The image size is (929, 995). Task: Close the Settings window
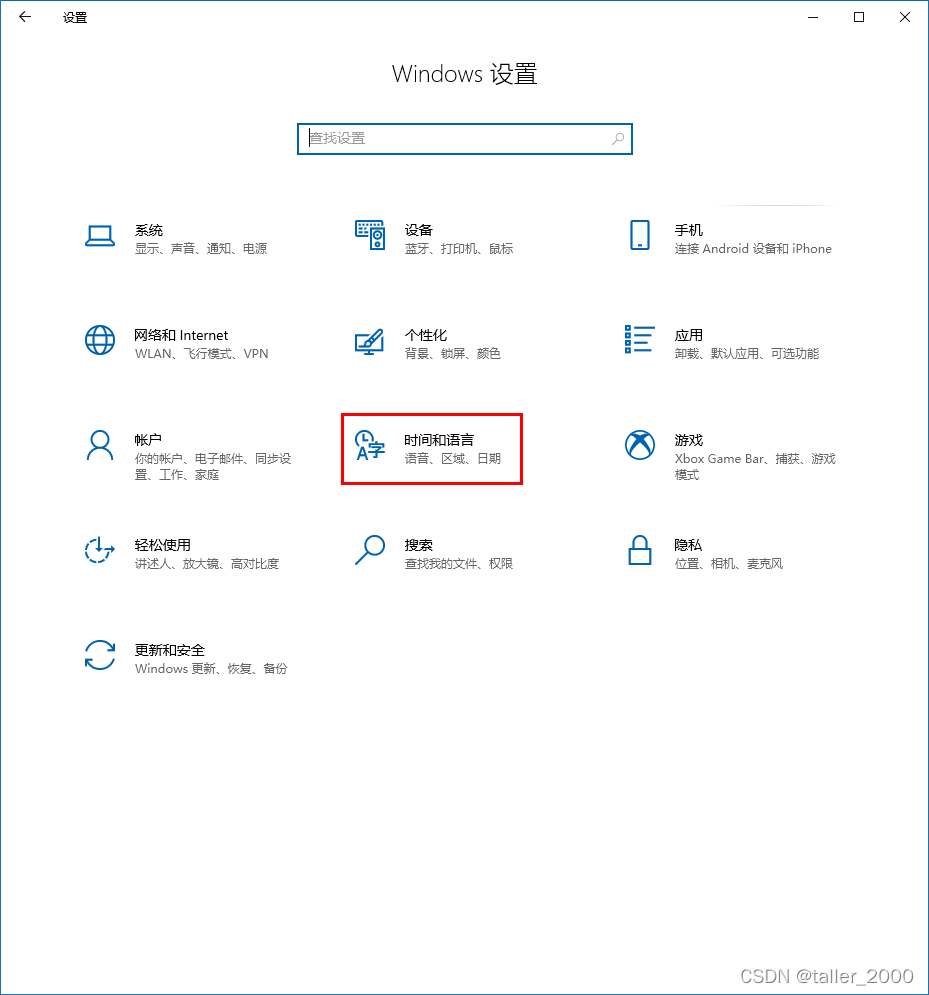tap(905, 17)
